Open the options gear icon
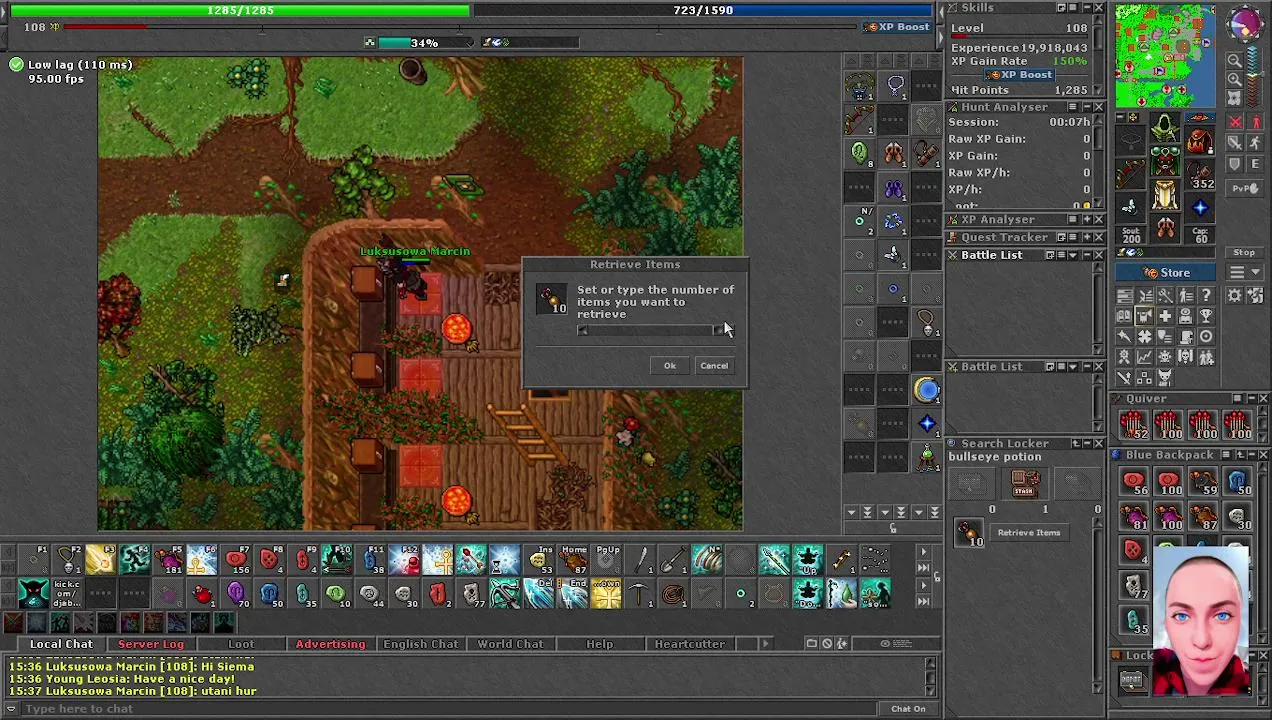 [x=1235, y=296]
